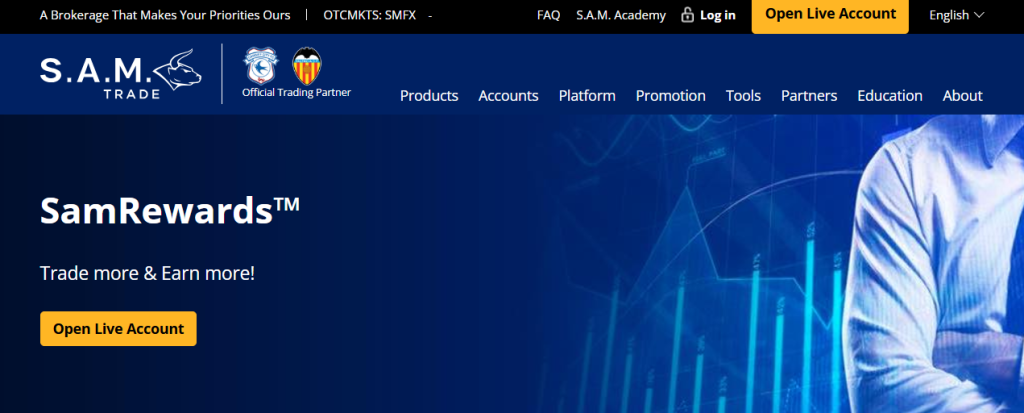Open the Partners menu
The height and width of the screenshot is (413, 1024).
pos(809,95)
